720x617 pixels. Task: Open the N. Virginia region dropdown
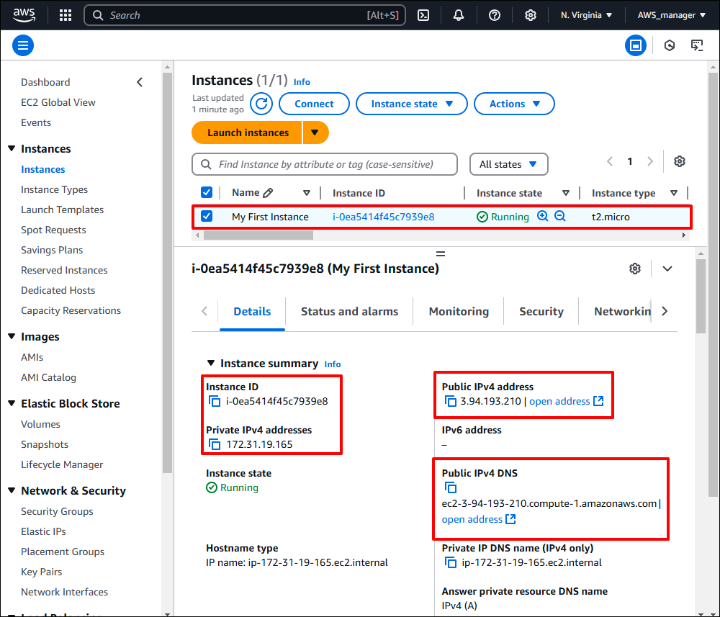pyautogui.click(x=586, y=15)
